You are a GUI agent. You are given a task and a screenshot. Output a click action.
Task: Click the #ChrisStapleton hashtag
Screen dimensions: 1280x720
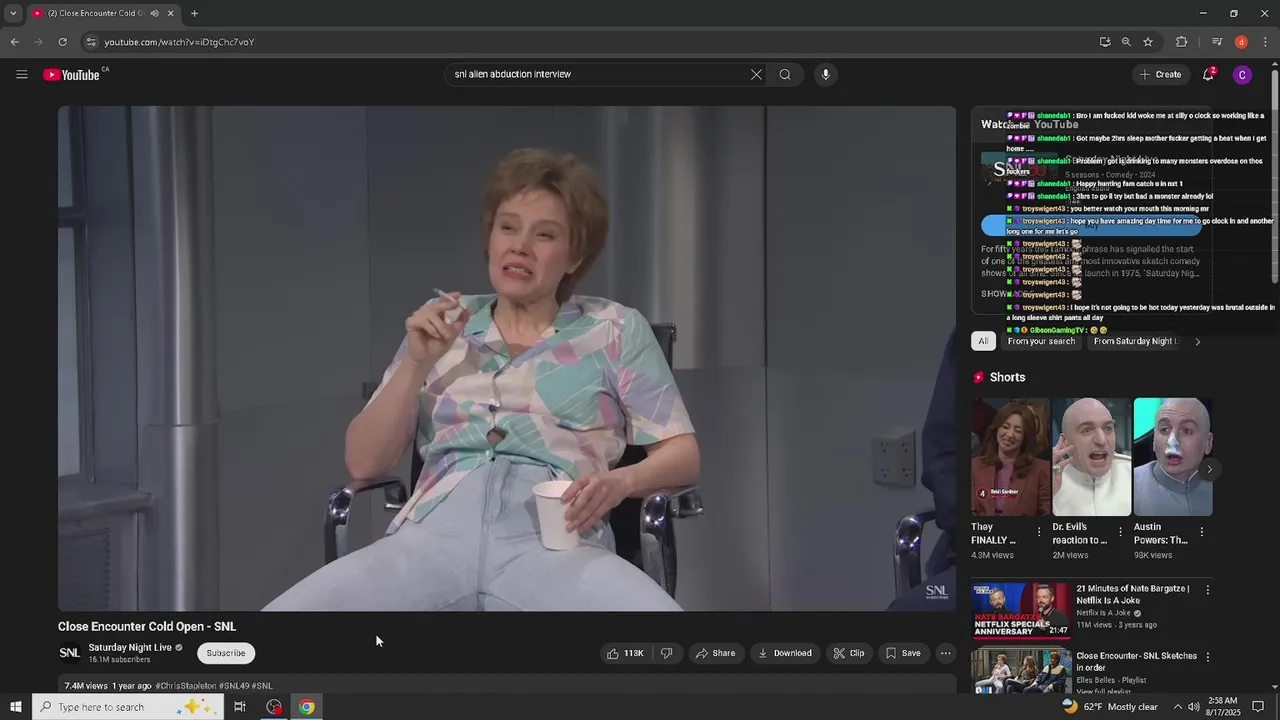click(186, 686)
